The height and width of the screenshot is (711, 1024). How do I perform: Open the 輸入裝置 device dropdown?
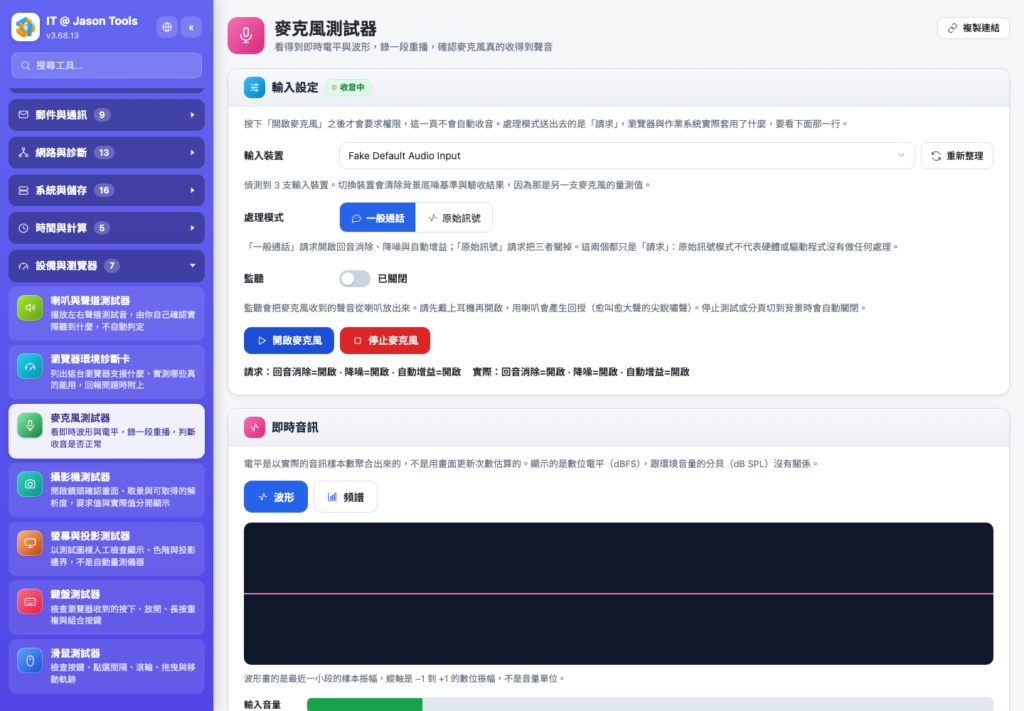pos(626,156)
